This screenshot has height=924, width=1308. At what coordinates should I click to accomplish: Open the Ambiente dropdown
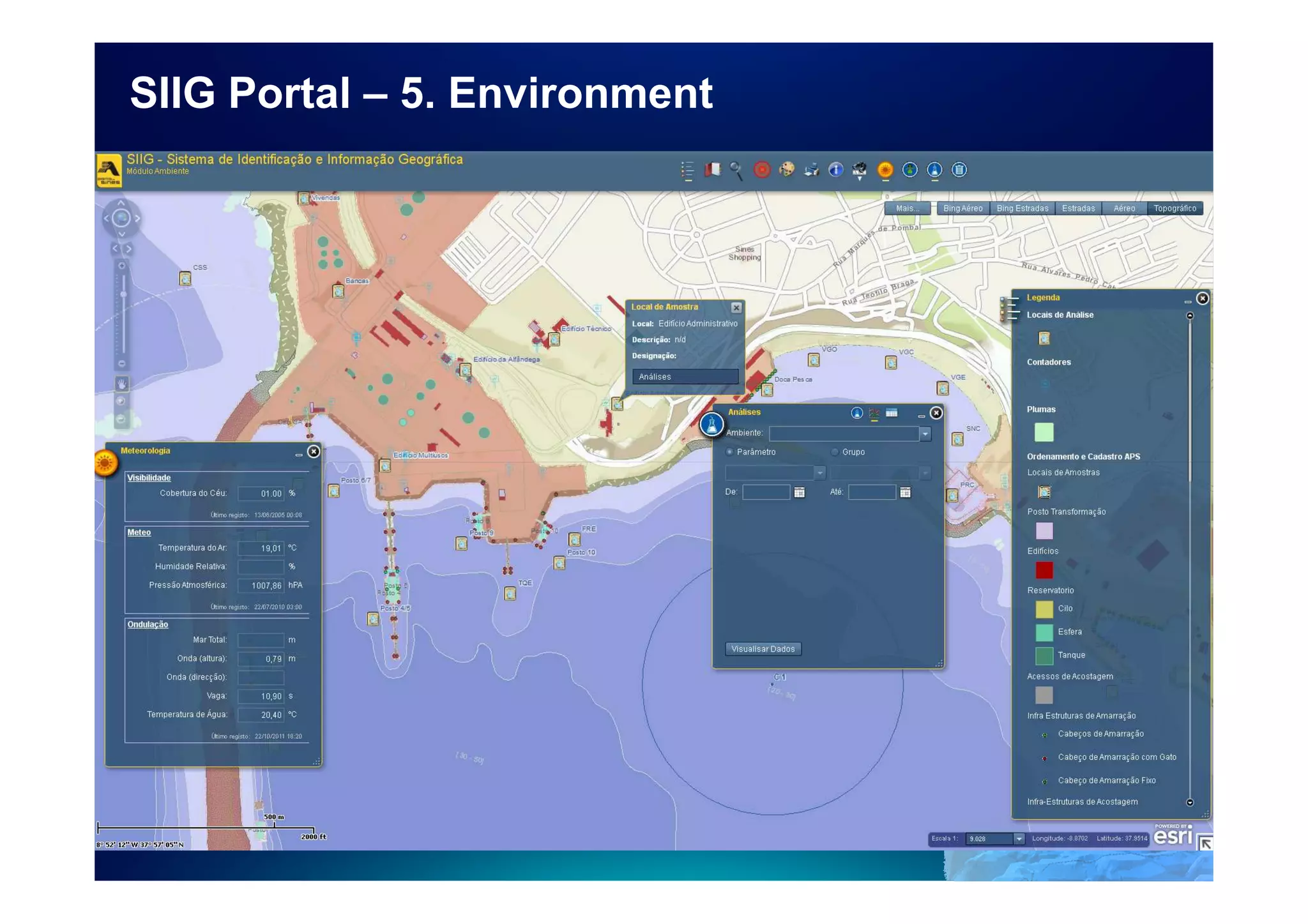tap(925, 434)
